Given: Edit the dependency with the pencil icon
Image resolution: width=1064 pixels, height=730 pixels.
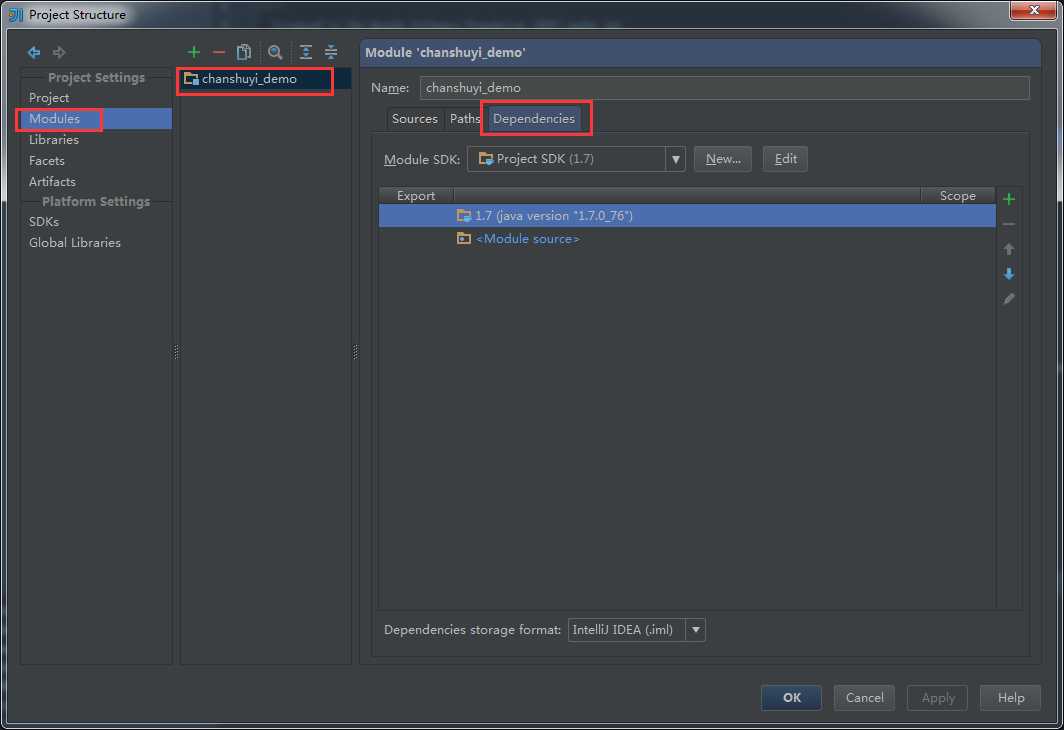Looking at the screenshot, I should (x=1009, y=299).
